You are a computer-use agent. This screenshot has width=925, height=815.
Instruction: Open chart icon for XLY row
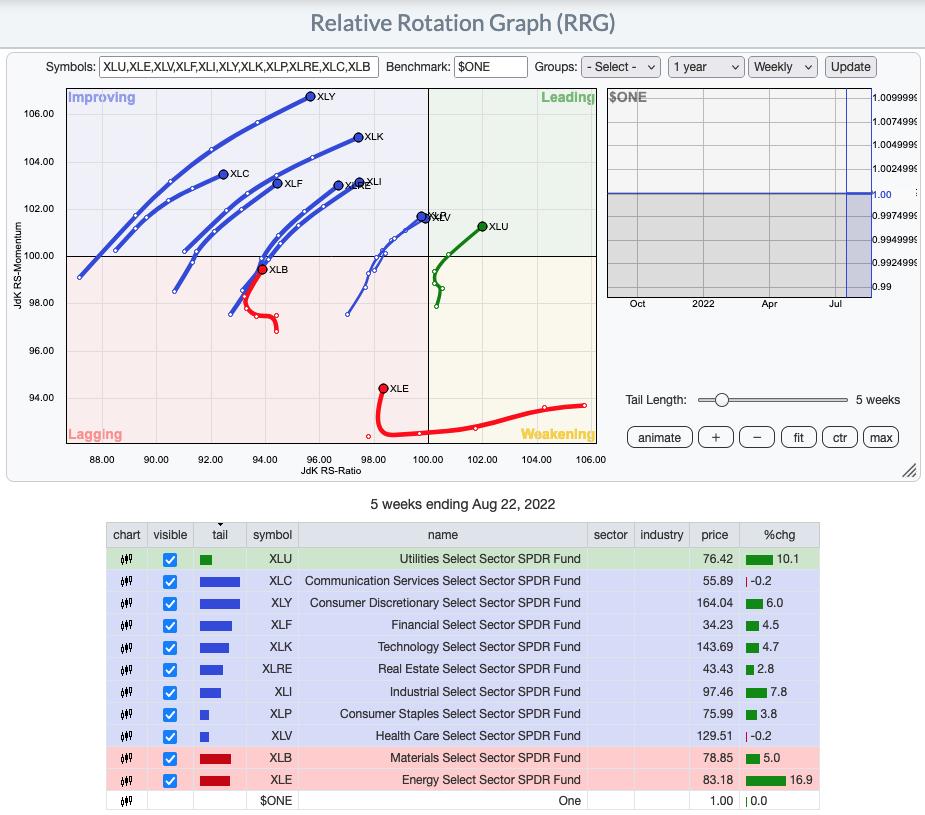(126, 603)
